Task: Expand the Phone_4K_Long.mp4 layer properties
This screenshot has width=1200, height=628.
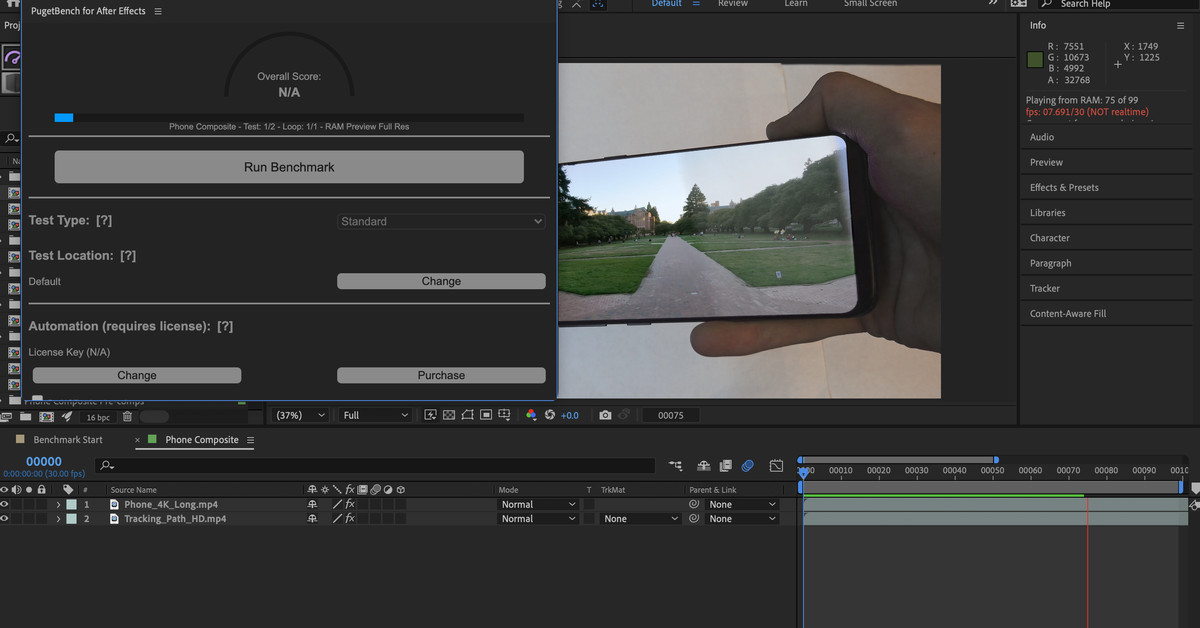Action: tap(58, 505)
